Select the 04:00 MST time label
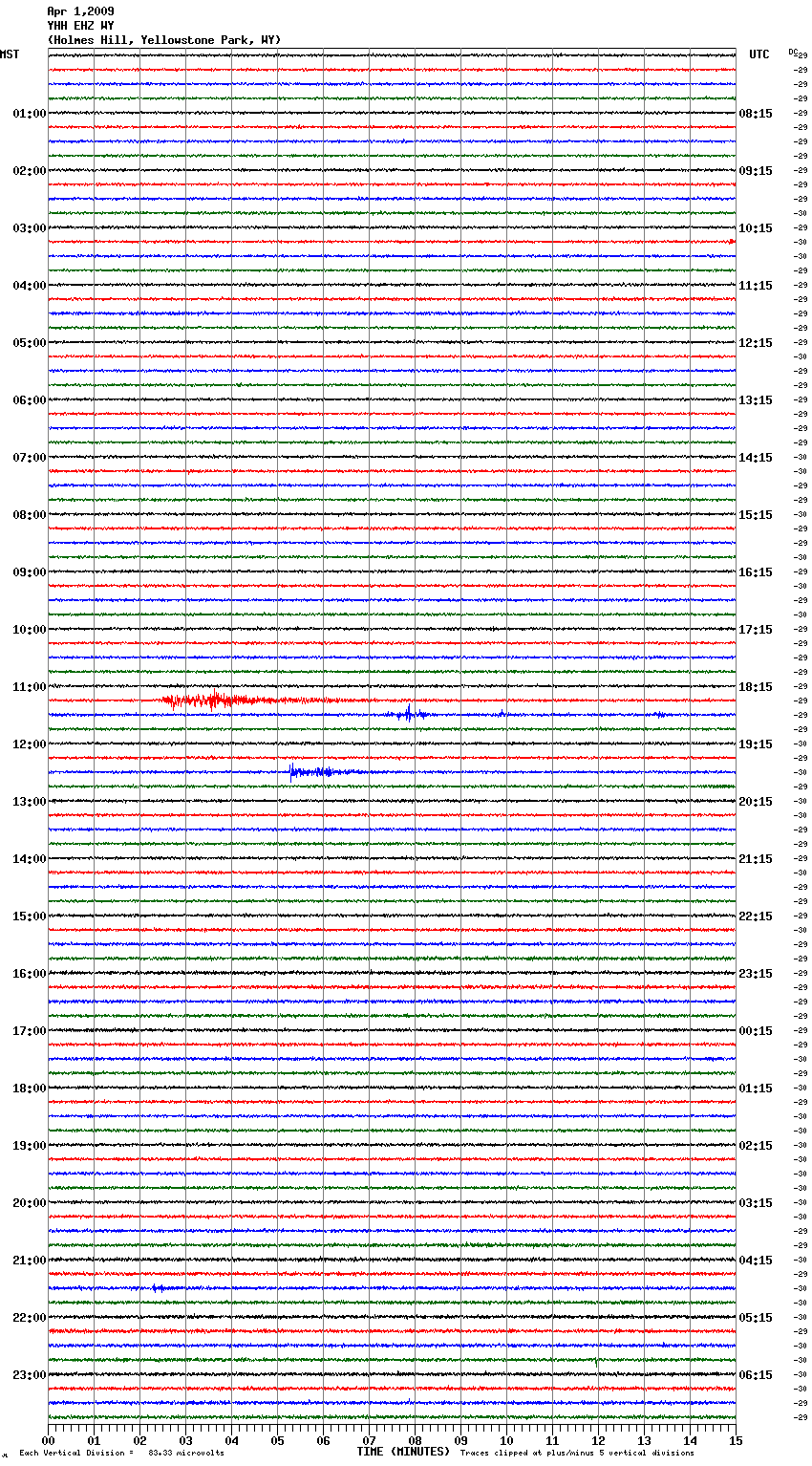This screenshot has height=1466, width=812. click(x=30, y=286)
